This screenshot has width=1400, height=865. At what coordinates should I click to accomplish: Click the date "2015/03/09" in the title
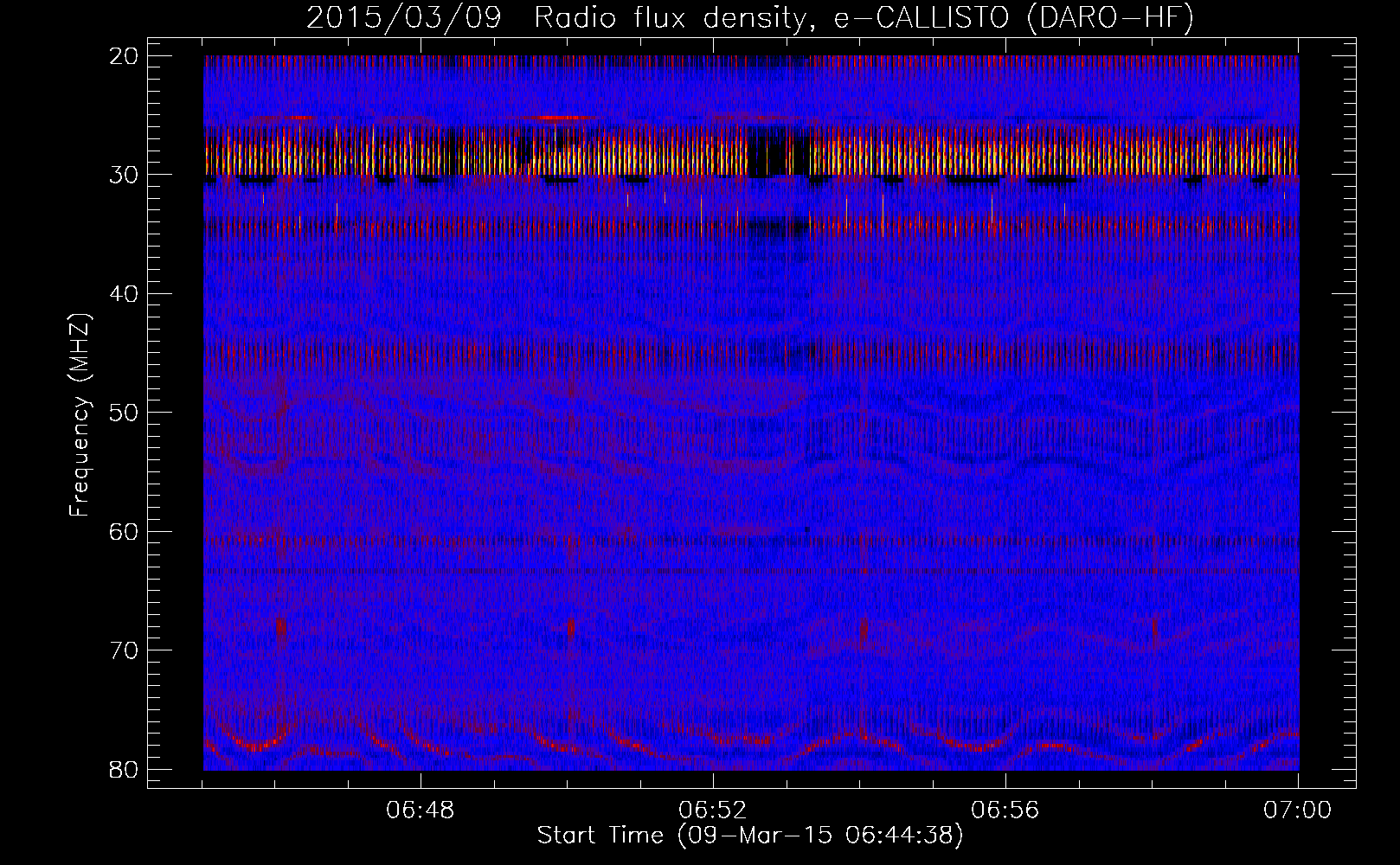tap(404, 17)
